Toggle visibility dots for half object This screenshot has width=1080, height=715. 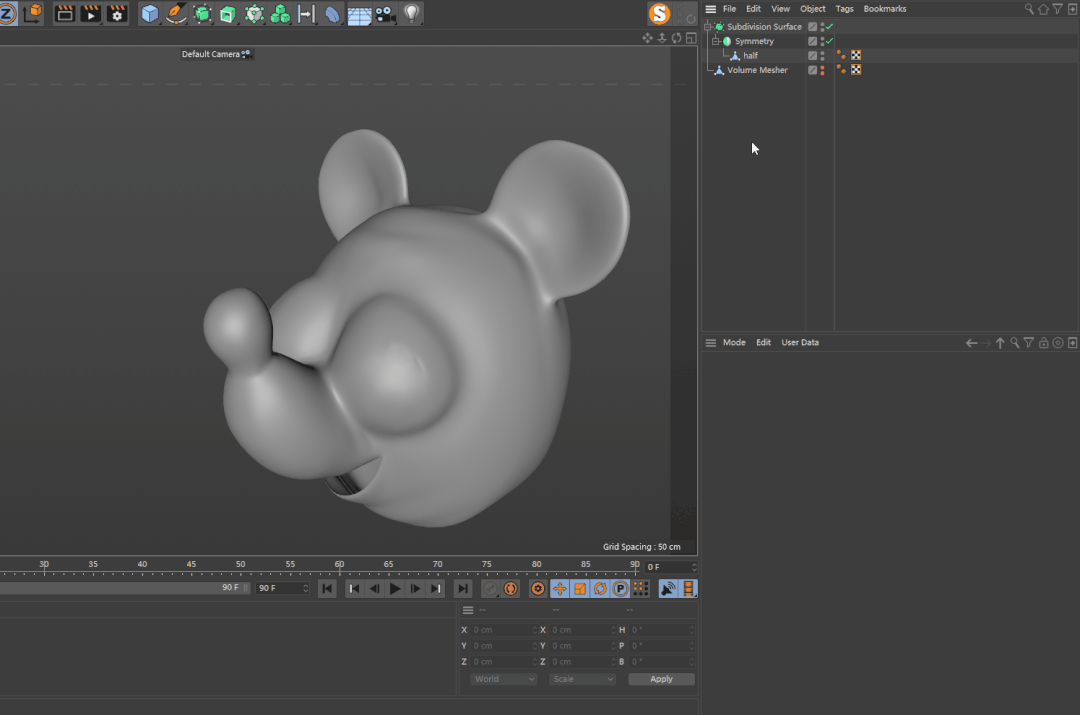tap(822, 55)
